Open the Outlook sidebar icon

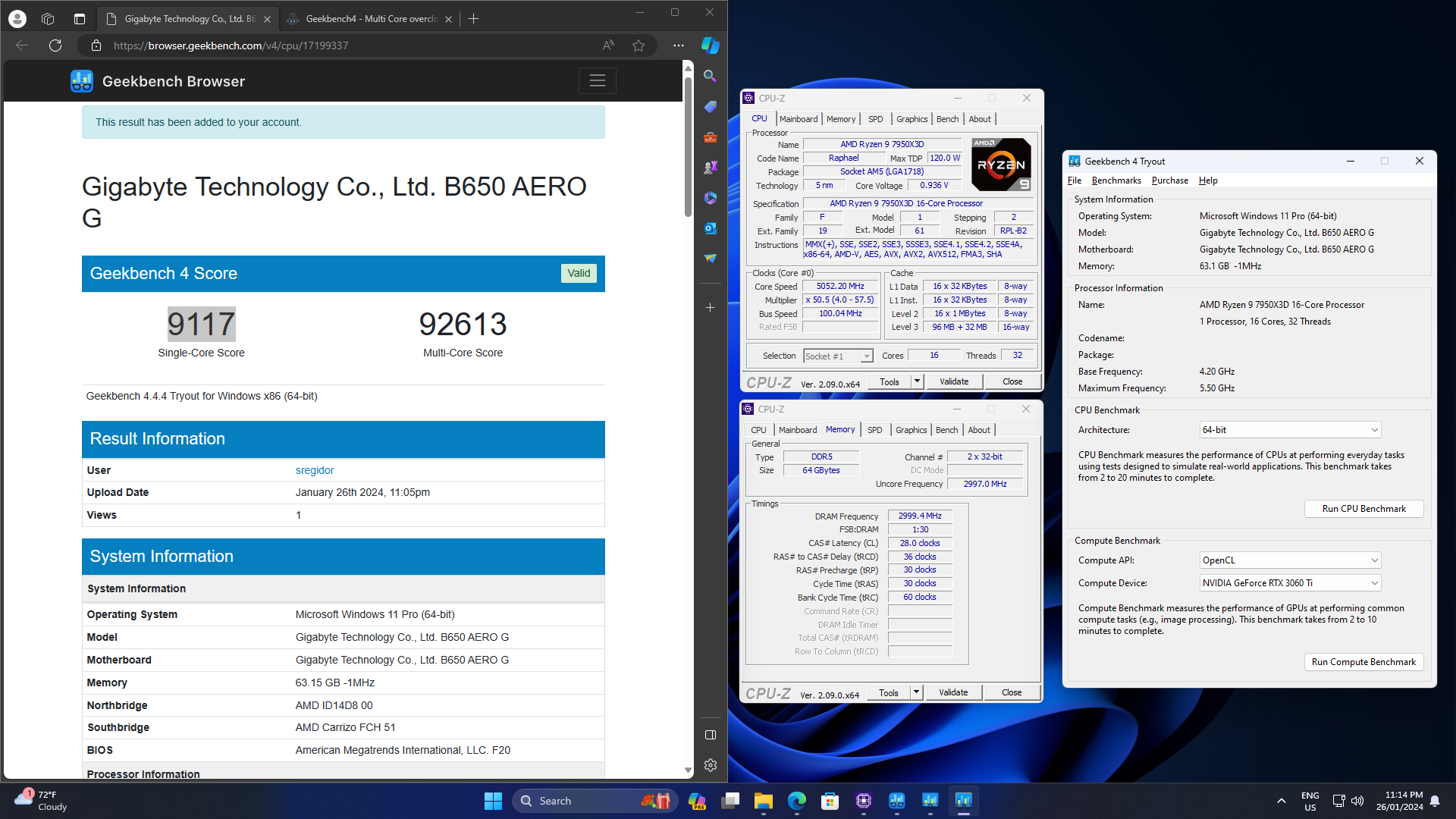(x=710, y=227)
